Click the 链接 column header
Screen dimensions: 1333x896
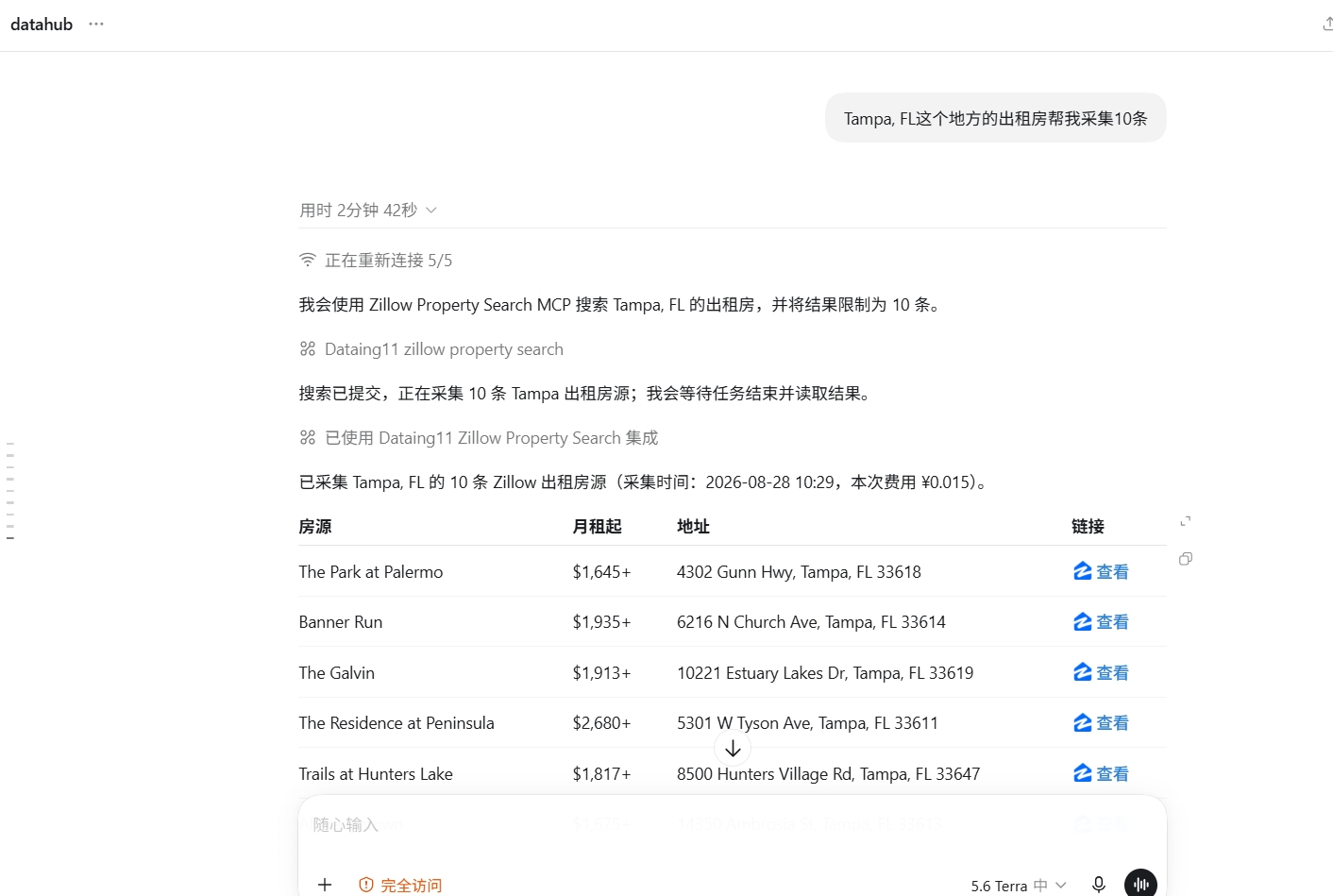click(1088, 526)
